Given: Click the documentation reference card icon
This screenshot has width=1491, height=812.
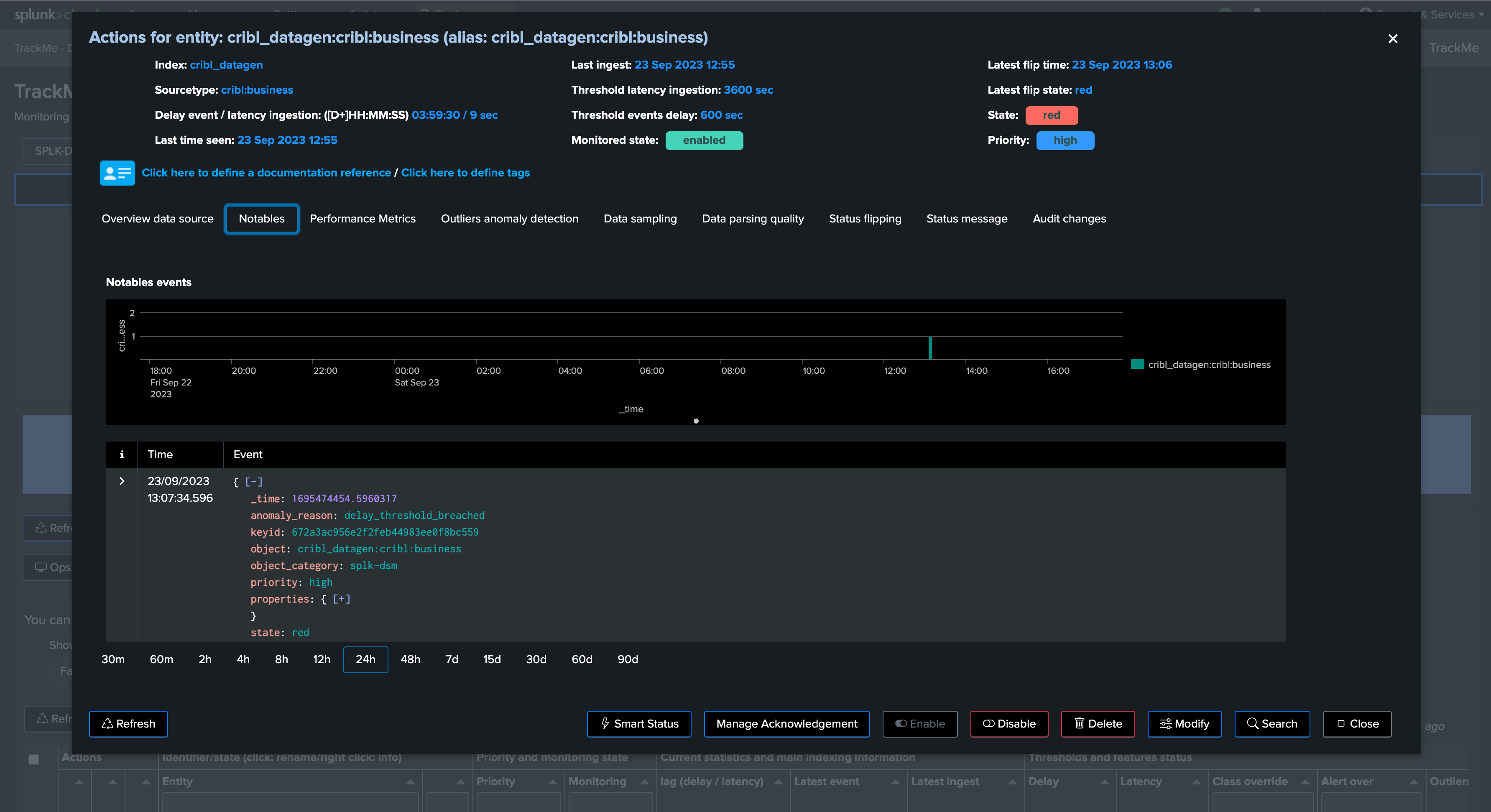Looking at the screenshot, I should 117,172.
